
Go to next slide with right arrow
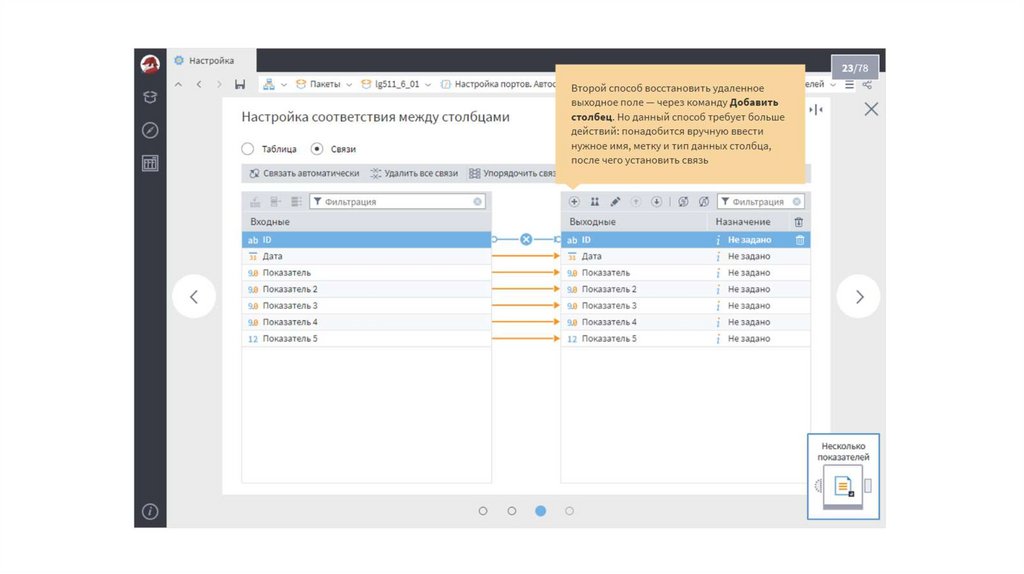(858, 297)
